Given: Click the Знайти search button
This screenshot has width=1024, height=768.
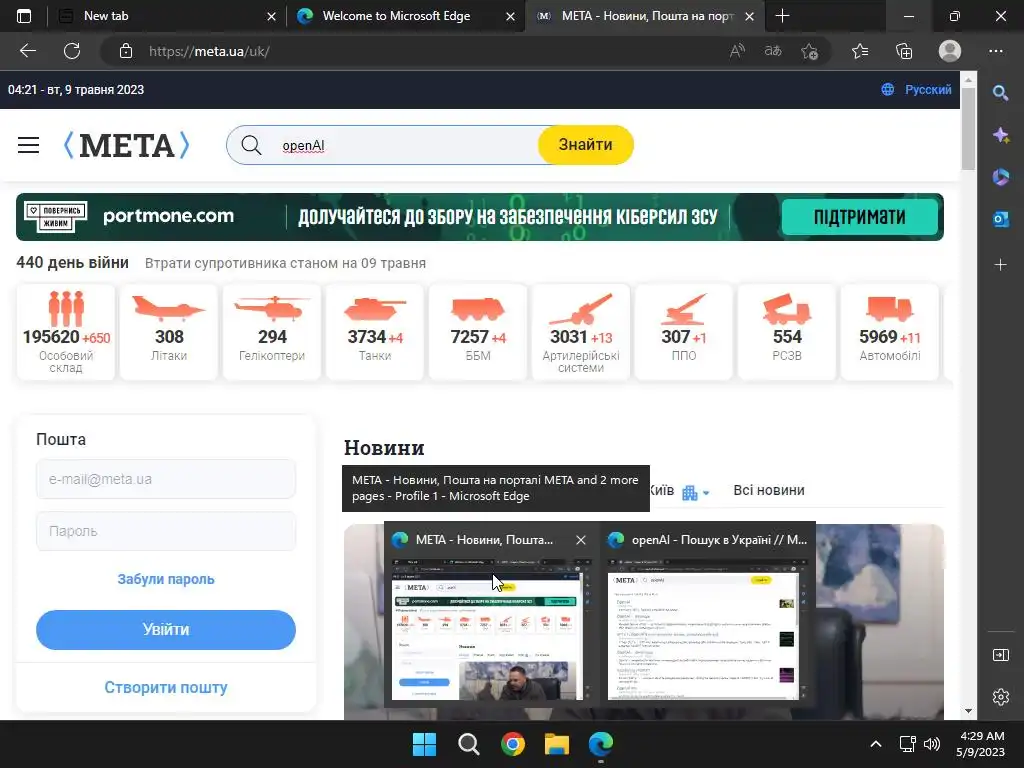Looking at the screenshot, I should 586,145.
